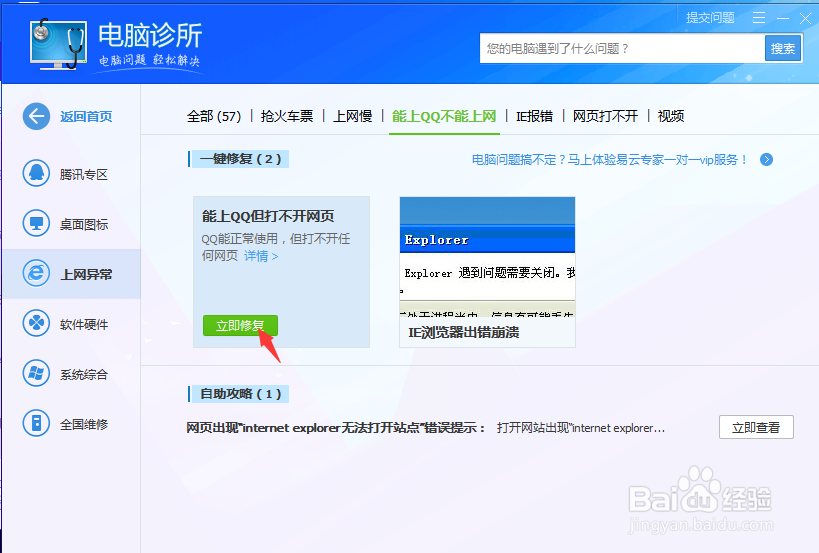This screenshot has width=819, height=553.
Task: Click the 搜索 search button
Action: (782, 49)
